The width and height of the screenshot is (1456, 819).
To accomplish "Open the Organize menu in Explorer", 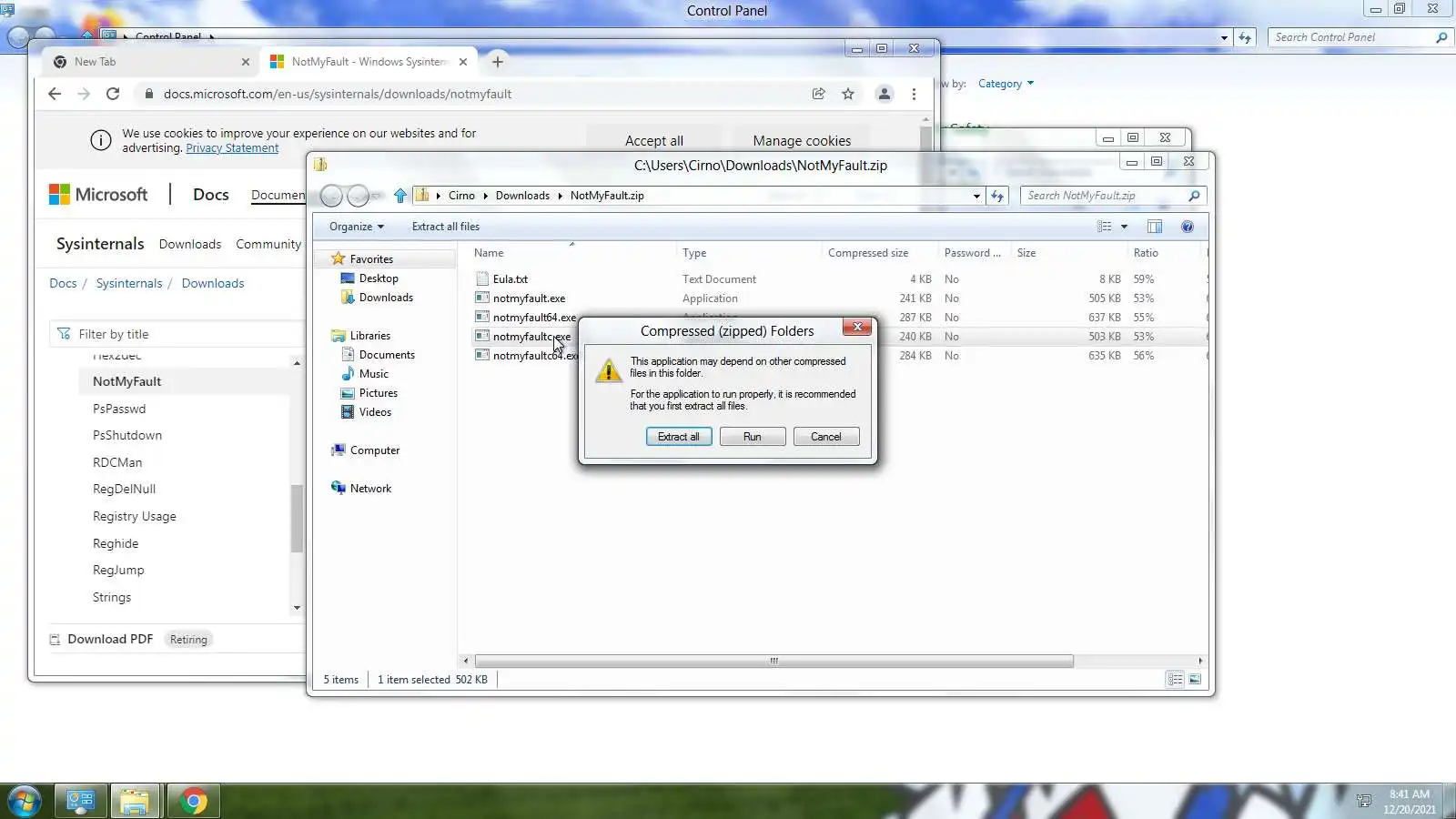I will 357,227.
